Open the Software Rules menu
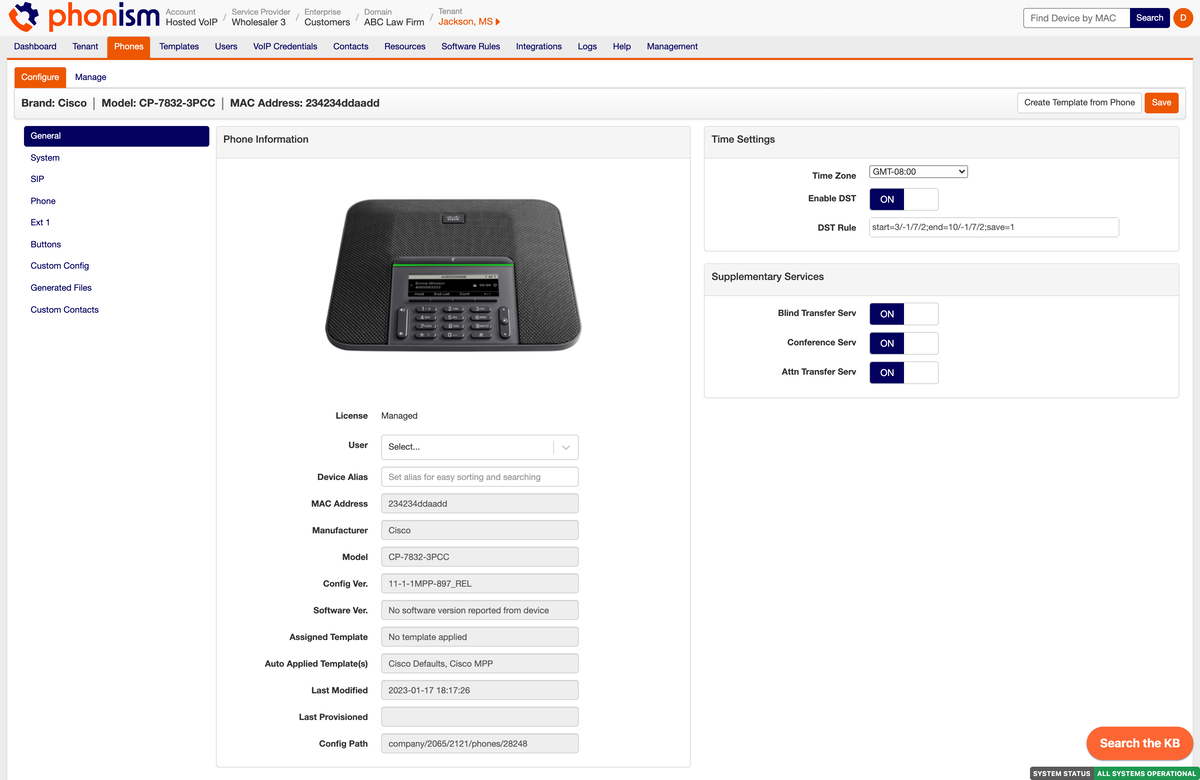The image size is (1200, 780). [471, 46]
